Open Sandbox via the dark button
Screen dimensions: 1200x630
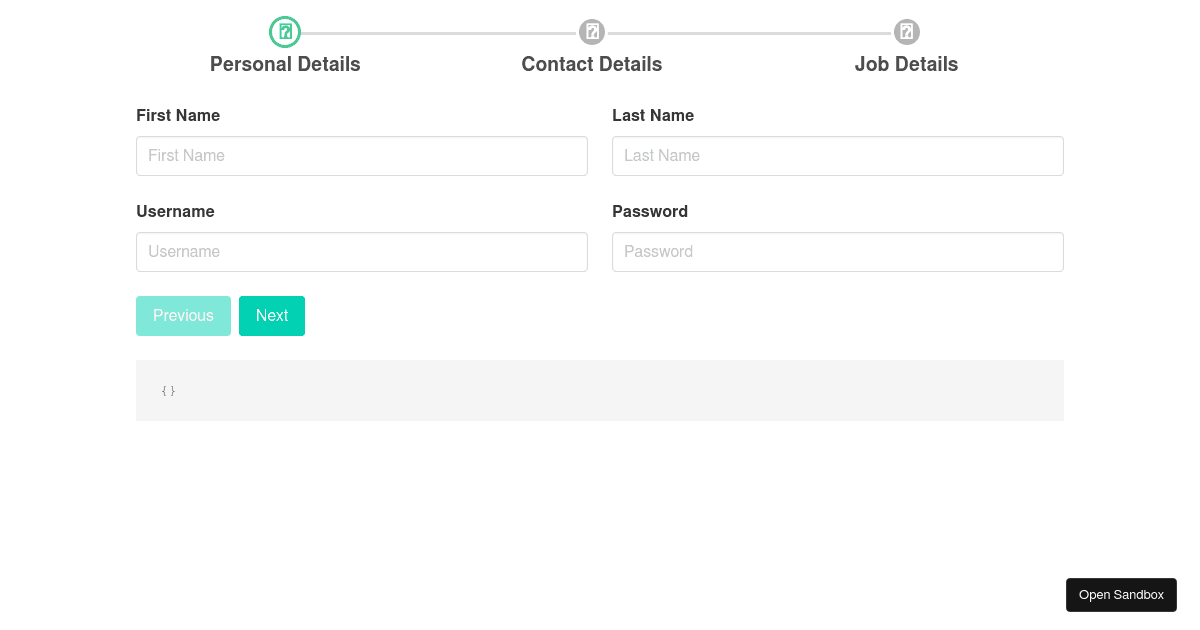[1121, 595]
